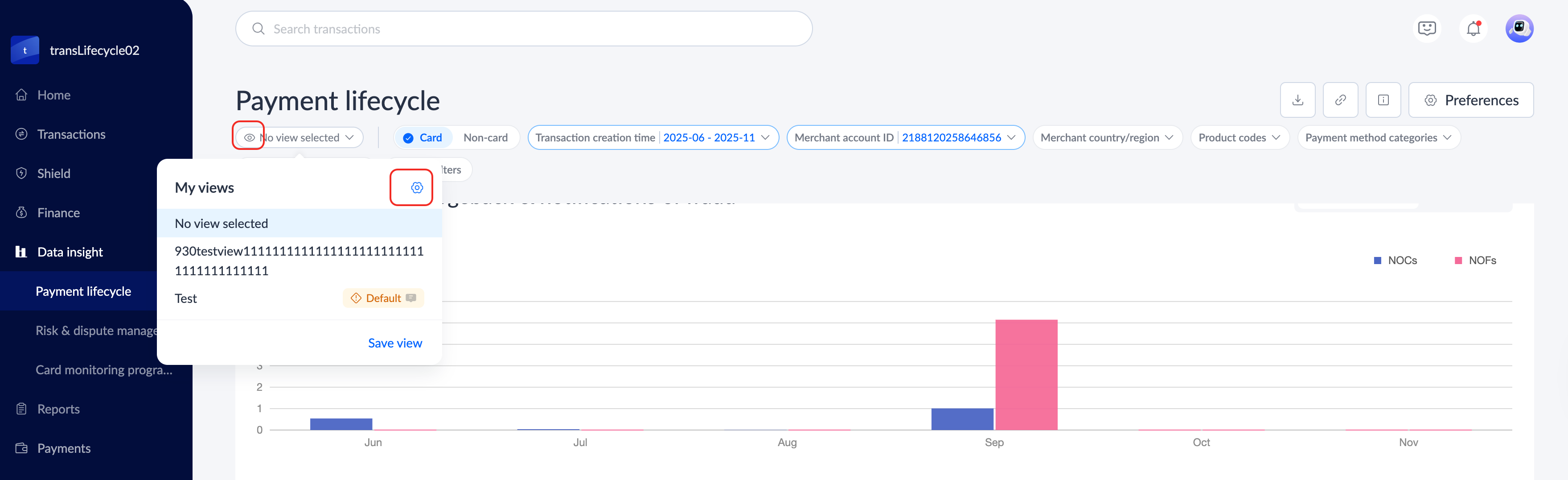The height and width of the screenshot is (480, 1568).
Task: Expand Transaction creation time filter
Action: pos(653,138)
